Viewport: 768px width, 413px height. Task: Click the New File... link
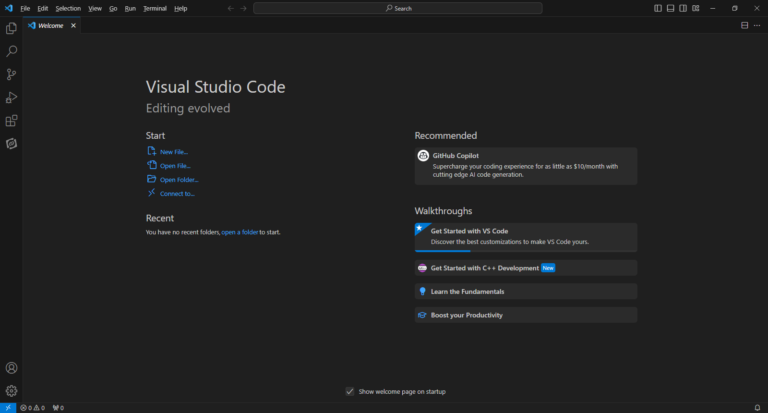point(173,152)
